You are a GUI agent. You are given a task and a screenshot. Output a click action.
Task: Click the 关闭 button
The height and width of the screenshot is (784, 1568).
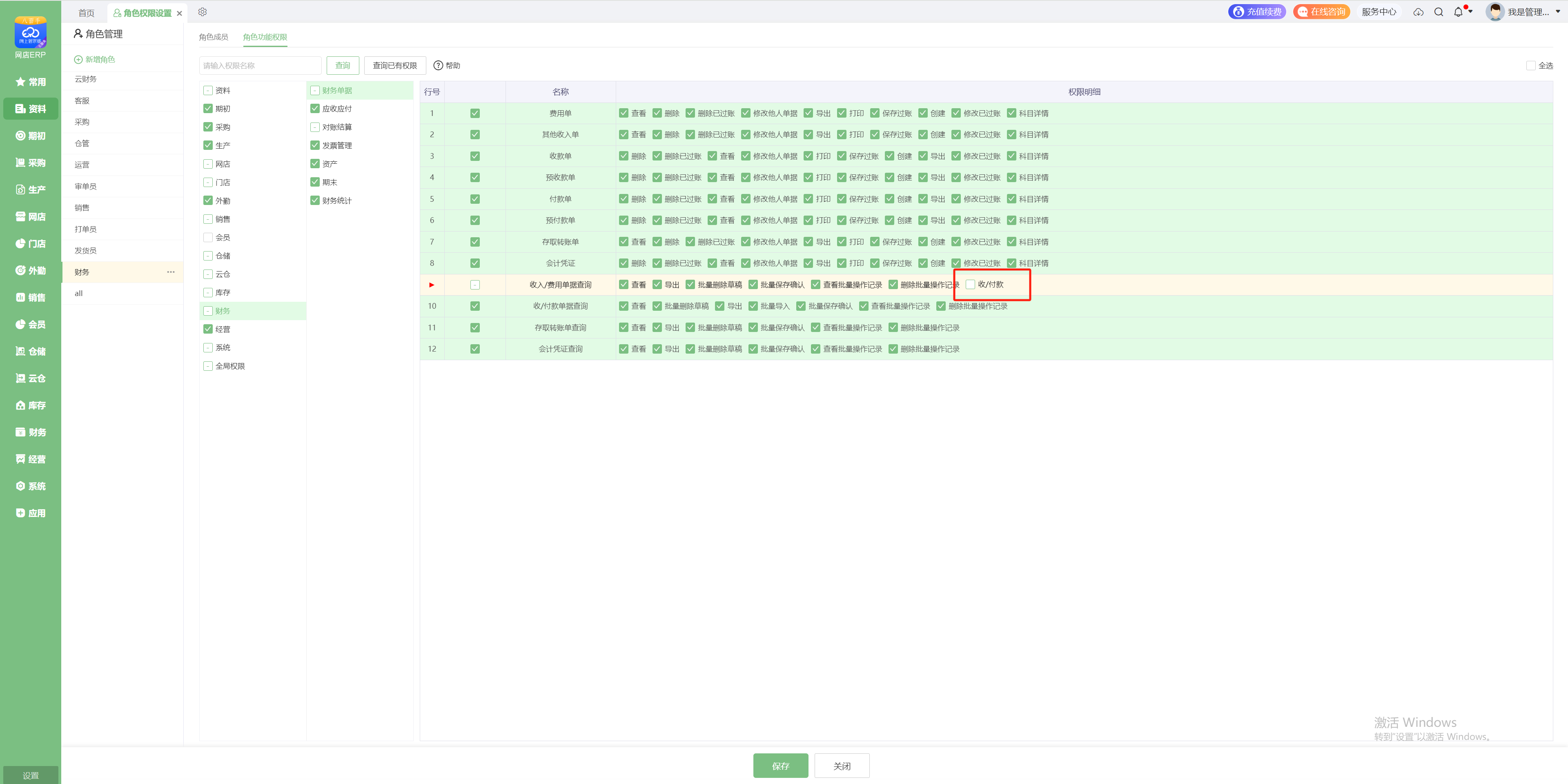(x=842, y=766)
